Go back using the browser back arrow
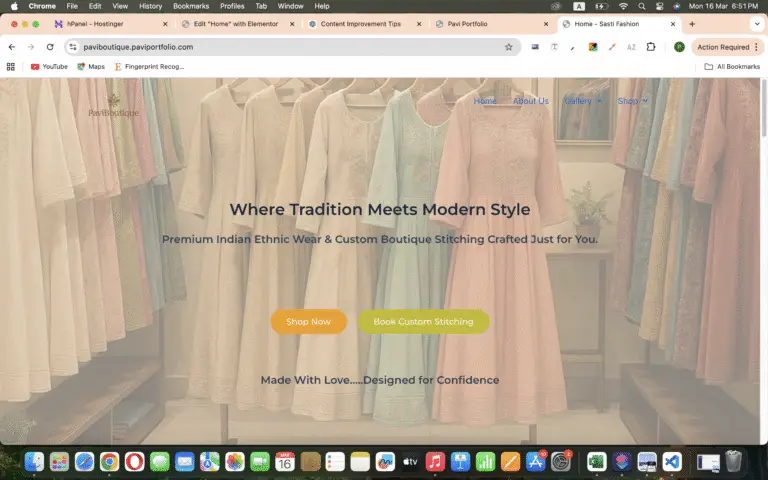The image size is (768, 480). click(12, 47)
